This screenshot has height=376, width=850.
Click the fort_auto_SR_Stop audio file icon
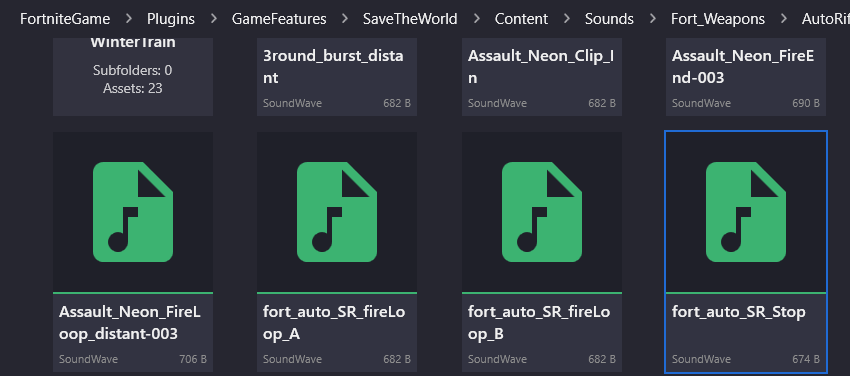coord(745,212)
